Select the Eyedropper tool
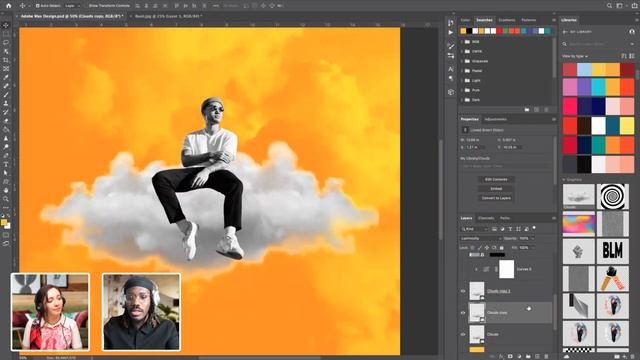 (x=6, y=77)
